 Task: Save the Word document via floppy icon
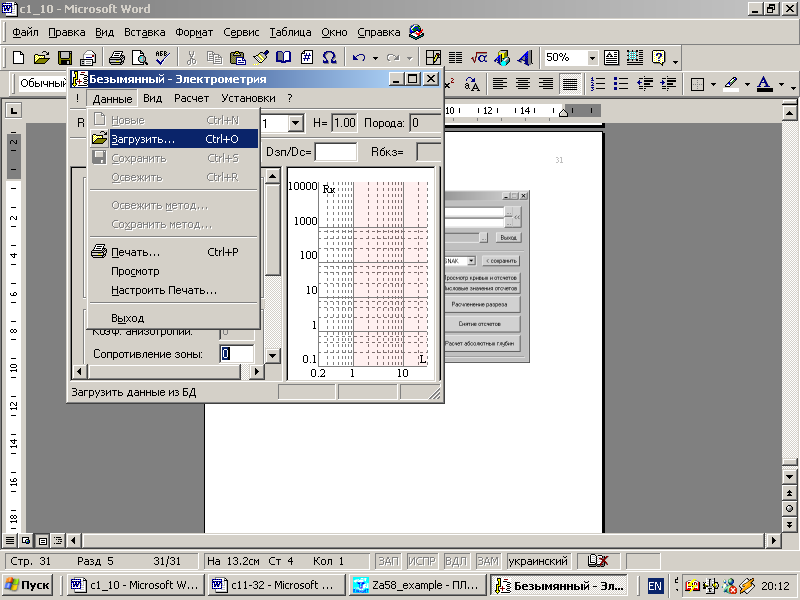65,58
